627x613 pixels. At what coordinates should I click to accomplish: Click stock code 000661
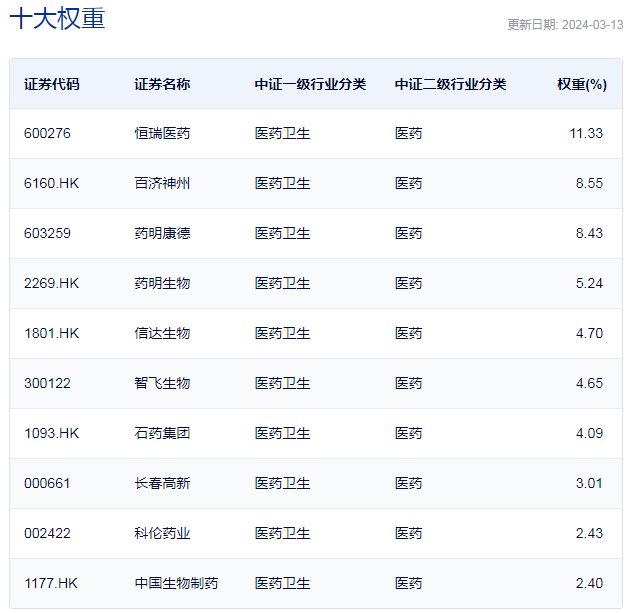[x=48, y=483]
